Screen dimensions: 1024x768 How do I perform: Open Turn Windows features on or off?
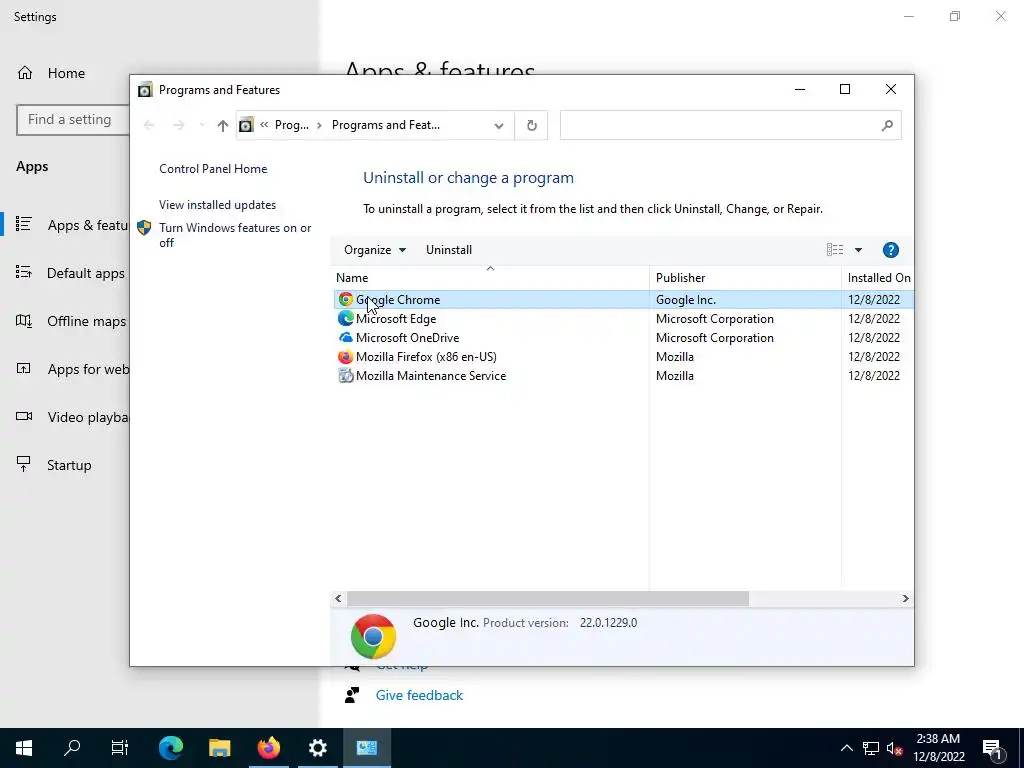tap(235, 235)
